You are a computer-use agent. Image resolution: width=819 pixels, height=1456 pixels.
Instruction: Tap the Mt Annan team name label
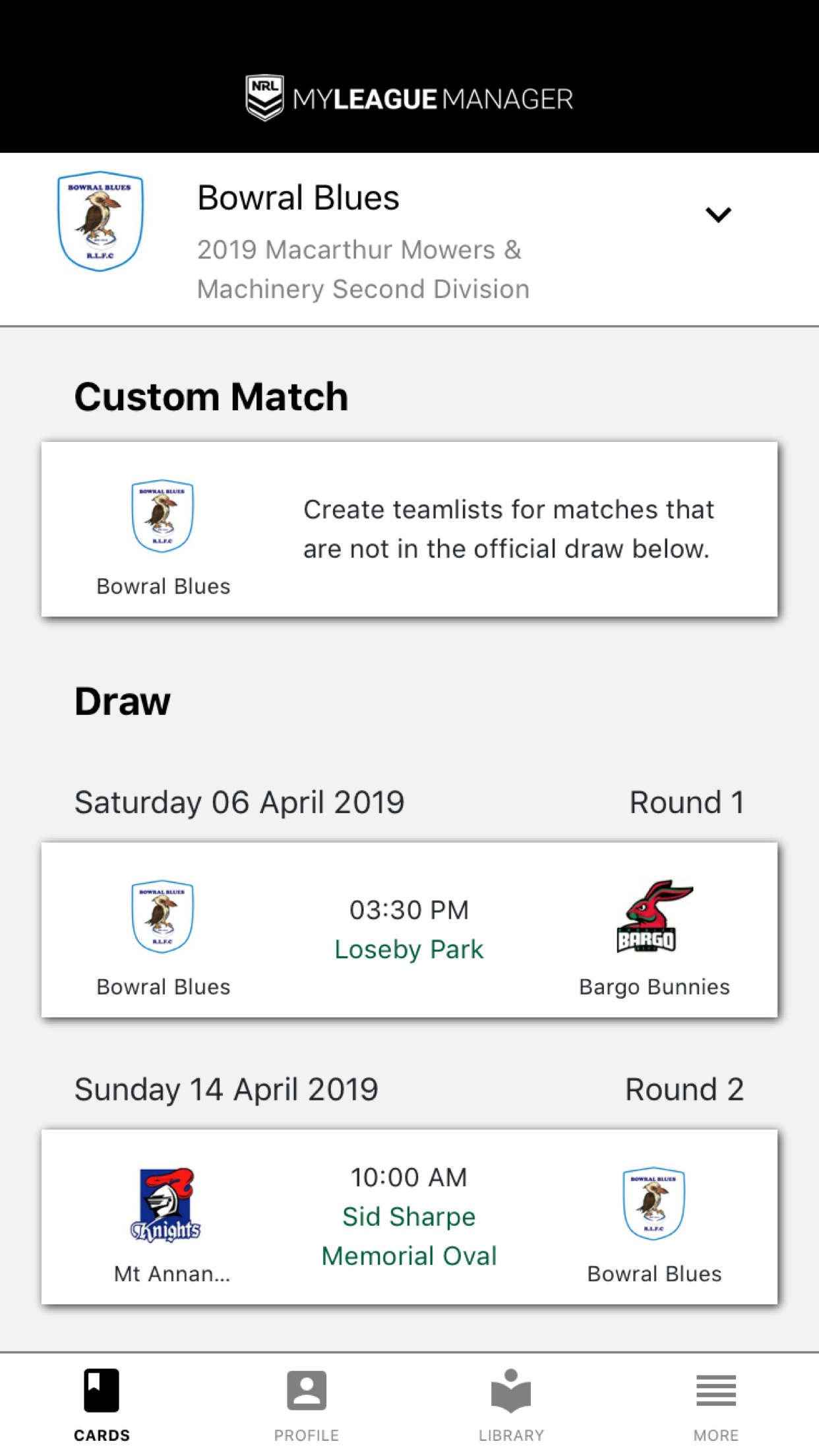coord(171,1274)
